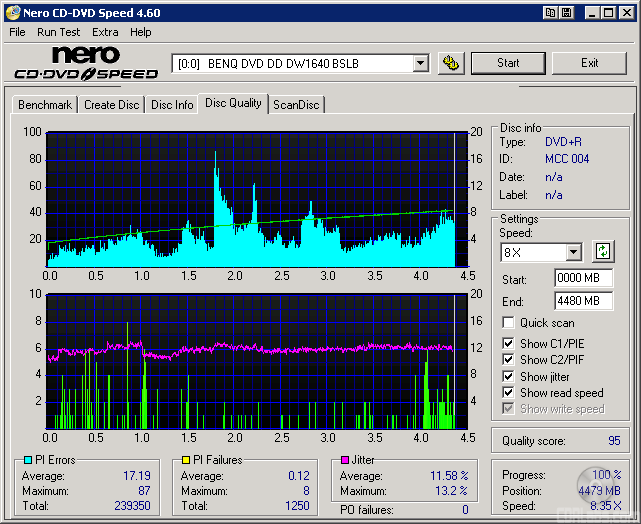The image size is (641, 524).
Task: Toggle the Show jitter checkbox
Action: point(509,377)
